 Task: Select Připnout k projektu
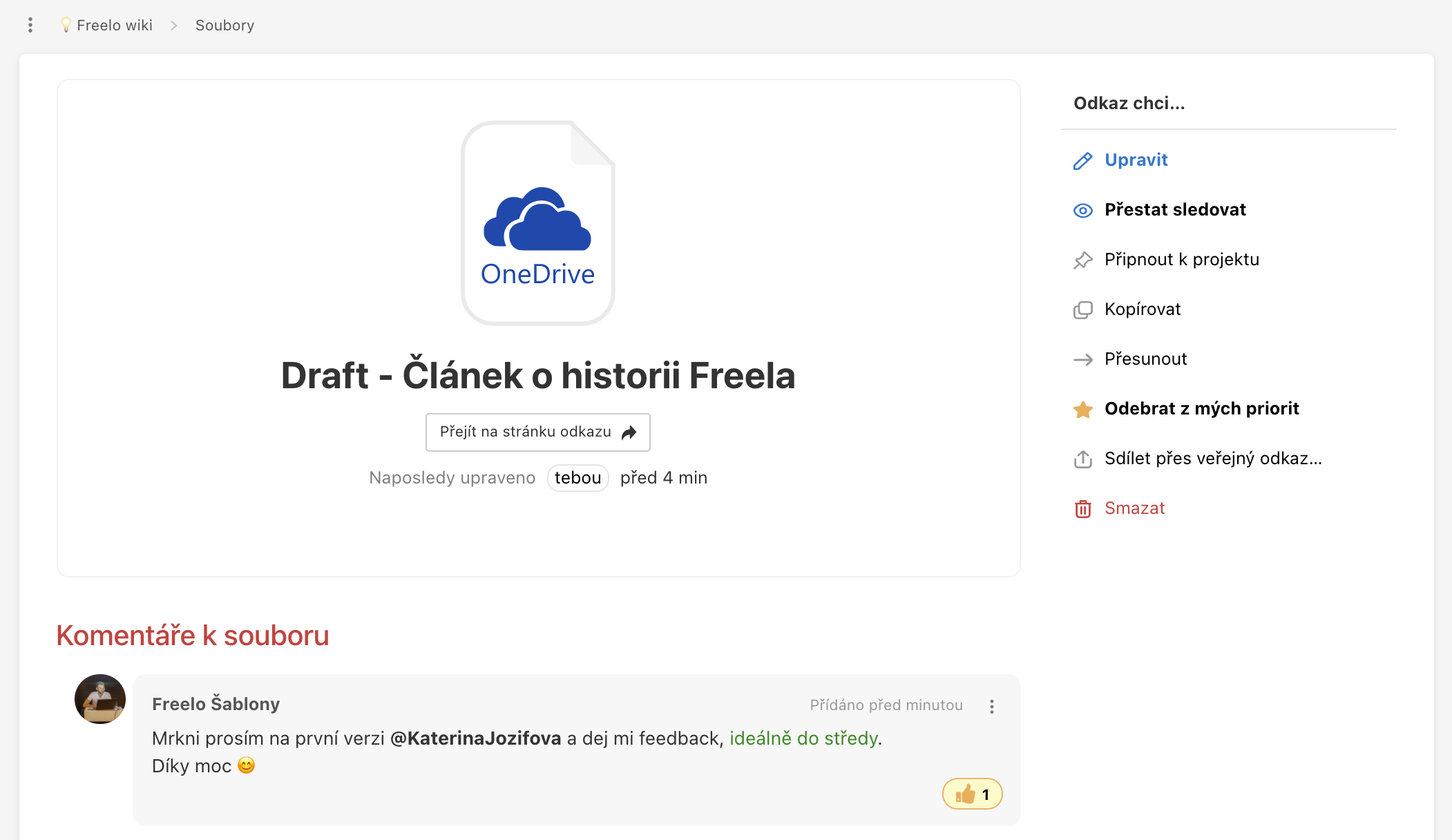pyautogui.click(x=1182, y=260)
